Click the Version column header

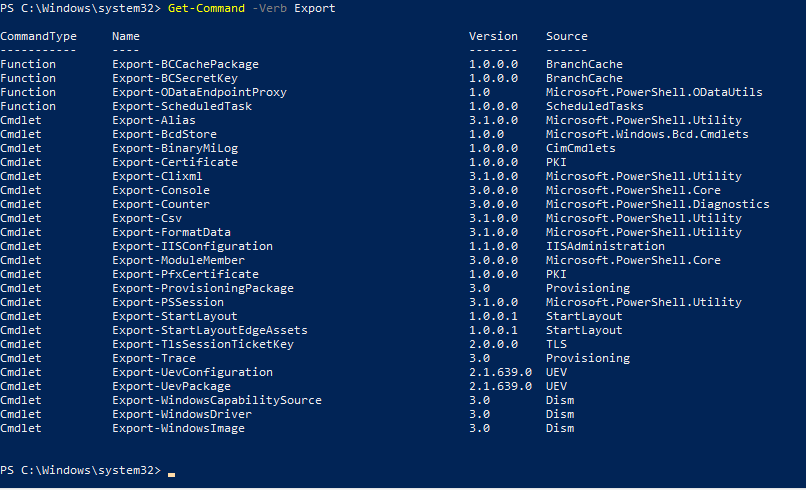point(493,36)
